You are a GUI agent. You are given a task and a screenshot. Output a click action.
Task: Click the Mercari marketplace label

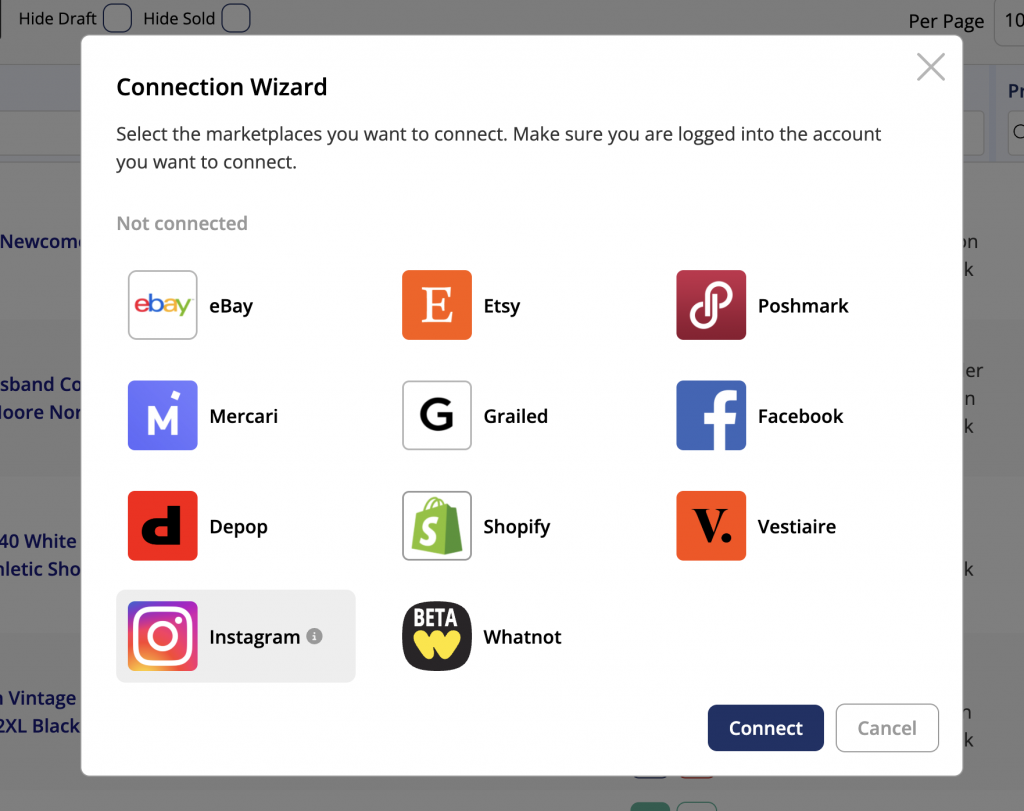[244, 416]
